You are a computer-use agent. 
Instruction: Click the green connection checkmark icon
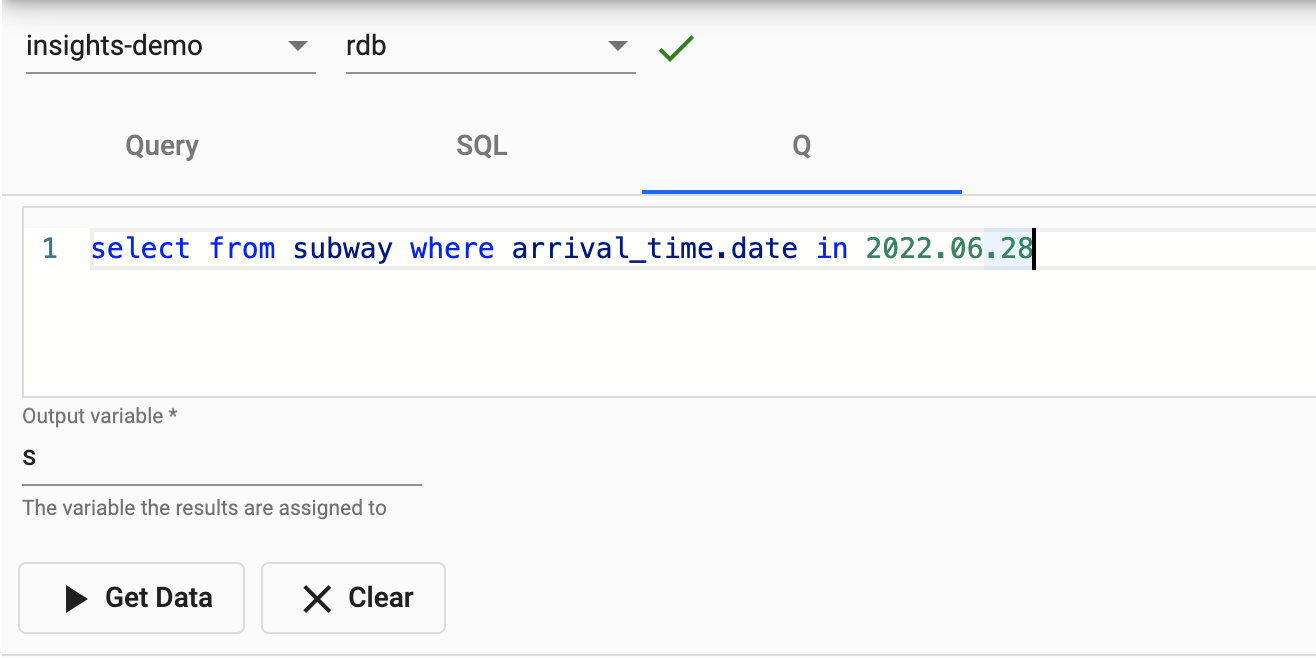pos(677,47)
